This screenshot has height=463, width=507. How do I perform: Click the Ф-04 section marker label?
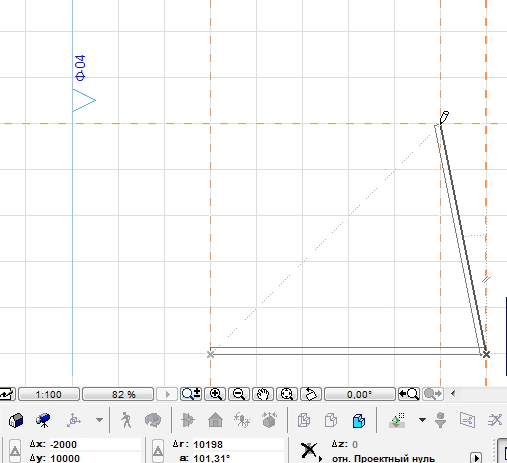tap(80, 68)
